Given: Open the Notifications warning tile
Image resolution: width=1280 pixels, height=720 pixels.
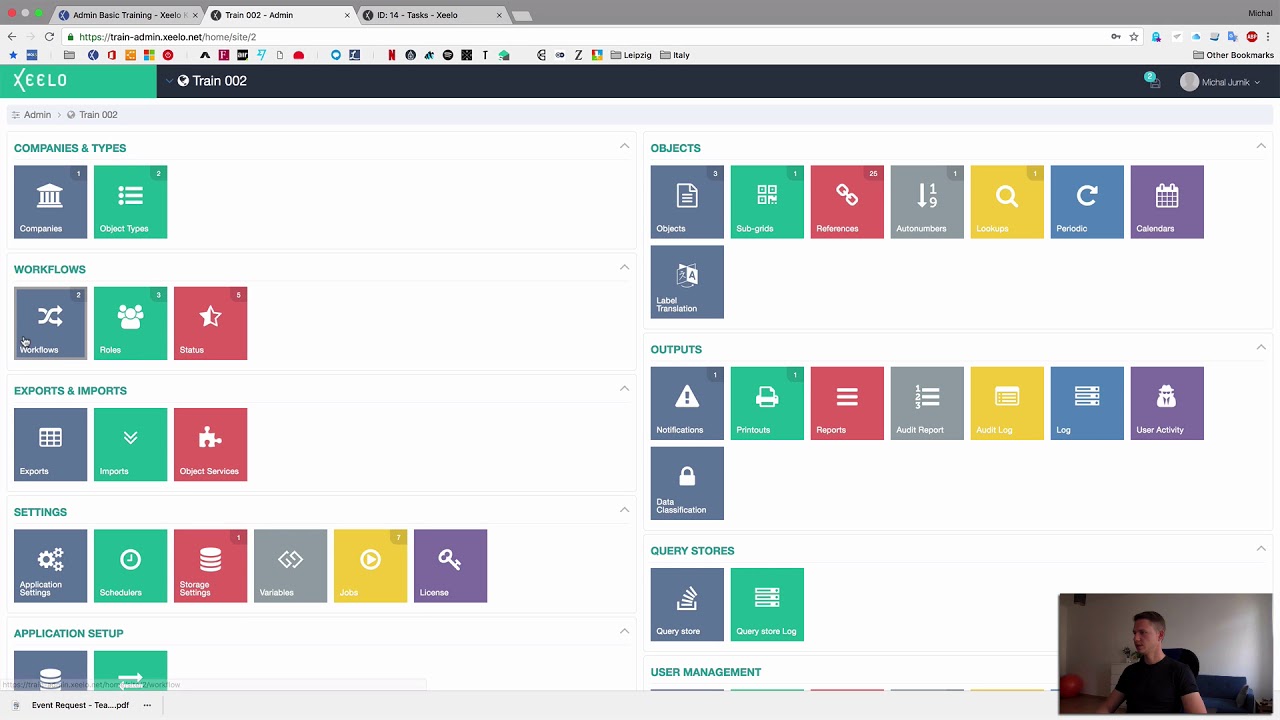Looking at the screenshot, I should coord(687,403).
